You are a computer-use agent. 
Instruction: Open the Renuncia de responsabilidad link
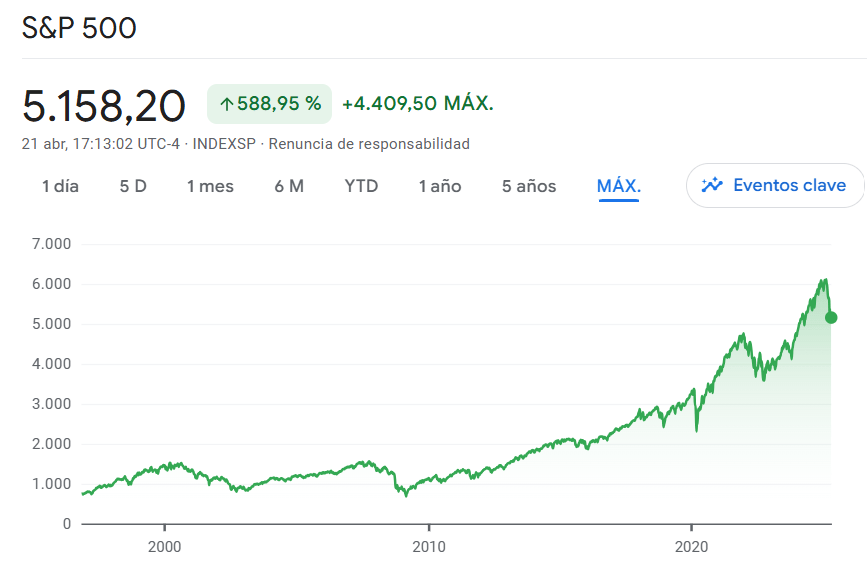click(369, 144)
